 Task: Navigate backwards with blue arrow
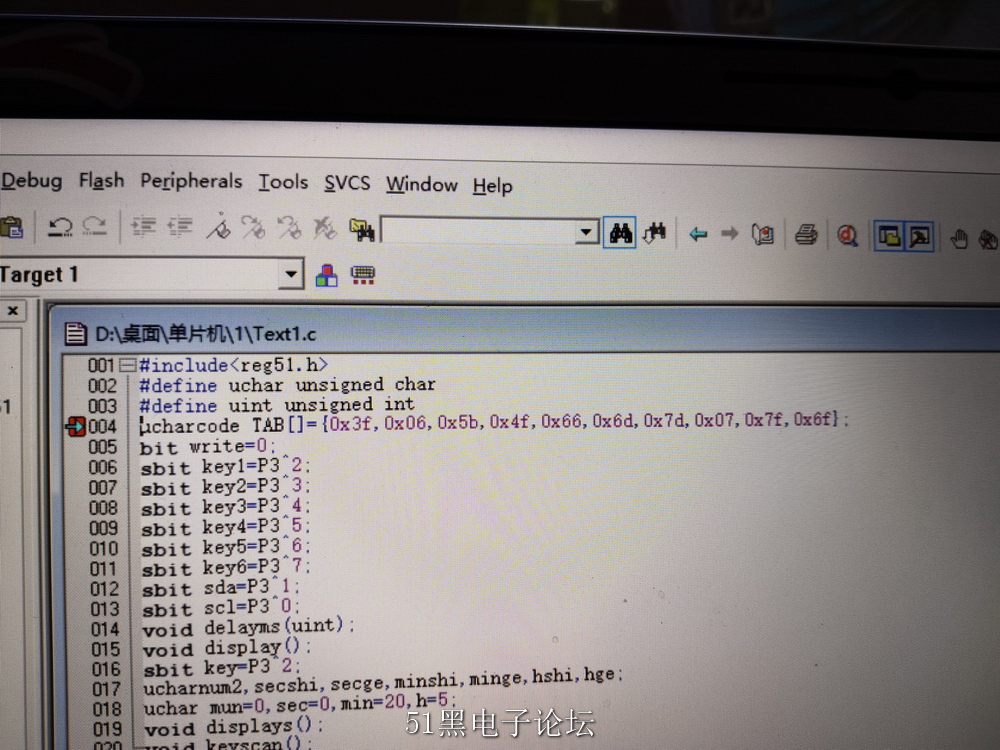(698, 234)
